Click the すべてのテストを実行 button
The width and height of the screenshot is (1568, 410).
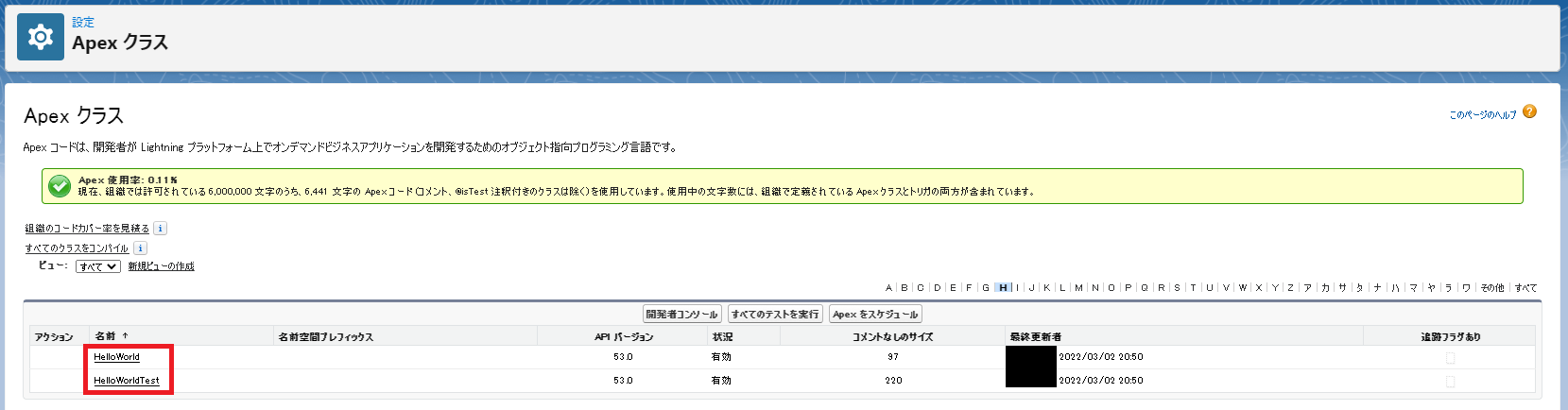pos(775,315)
